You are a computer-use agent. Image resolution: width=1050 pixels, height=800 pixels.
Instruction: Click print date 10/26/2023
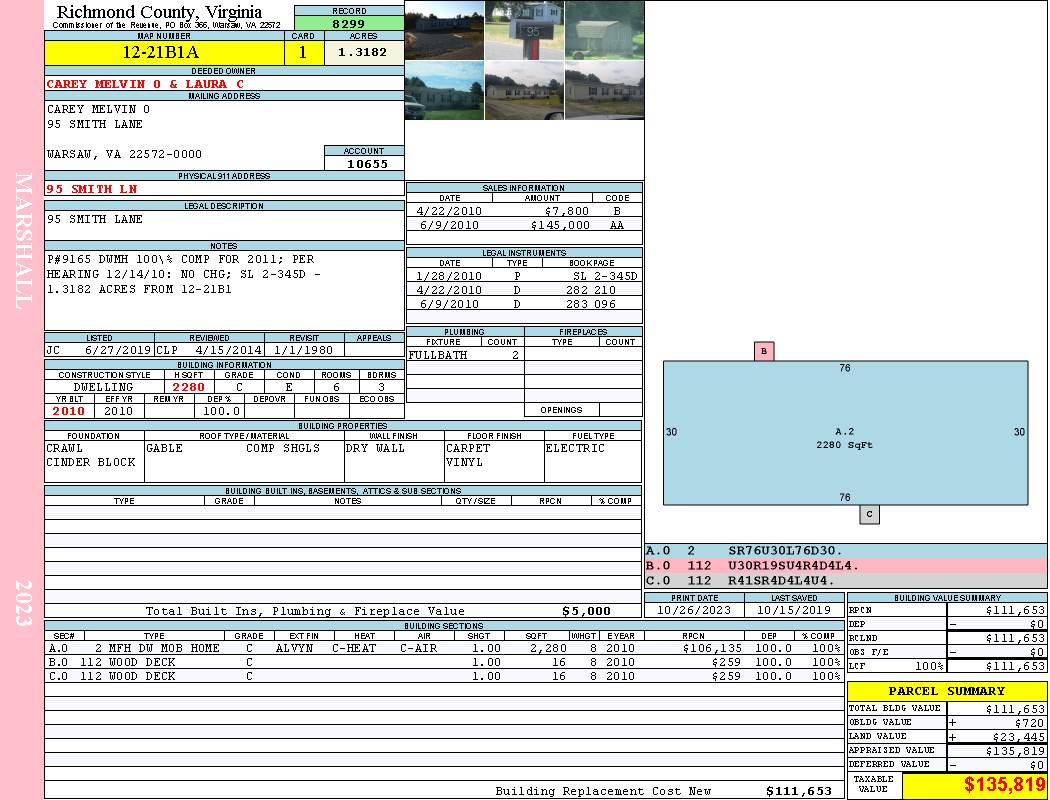694,610
